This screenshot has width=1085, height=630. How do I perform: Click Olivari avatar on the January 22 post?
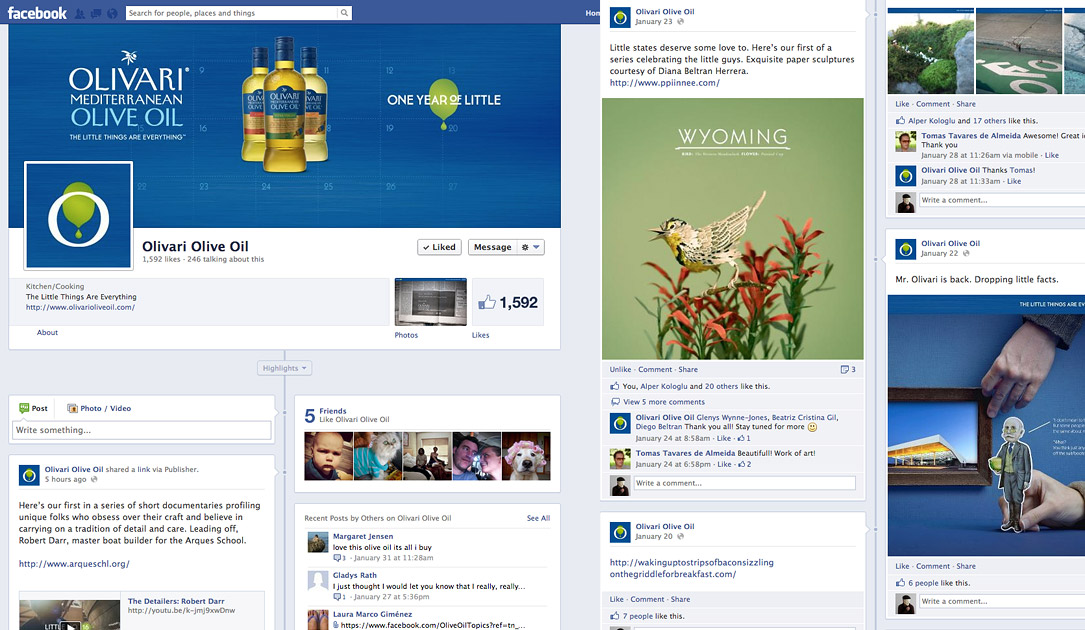[906, 249]
